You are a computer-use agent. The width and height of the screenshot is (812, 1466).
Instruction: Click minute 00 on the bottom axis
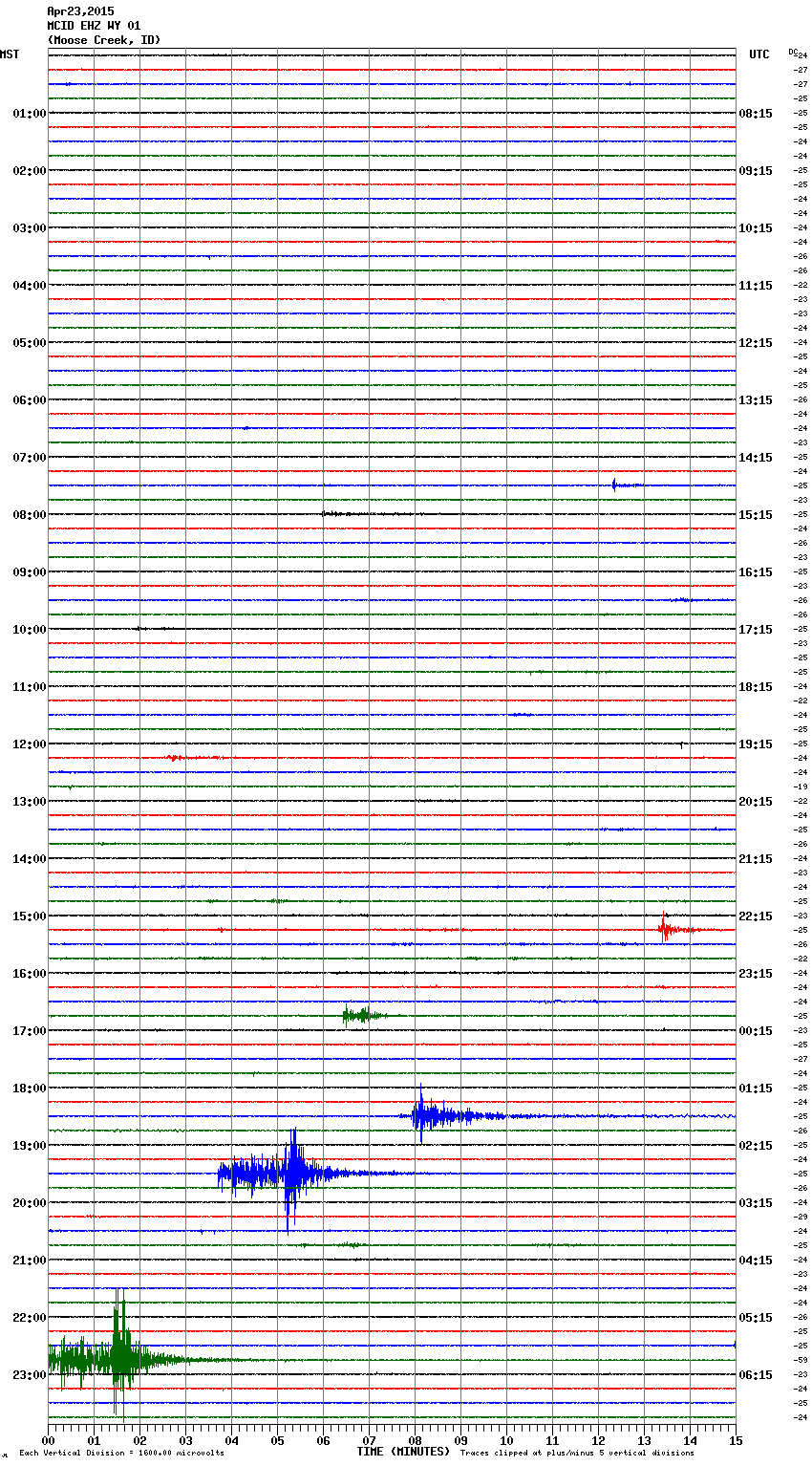coord(48,1440)
